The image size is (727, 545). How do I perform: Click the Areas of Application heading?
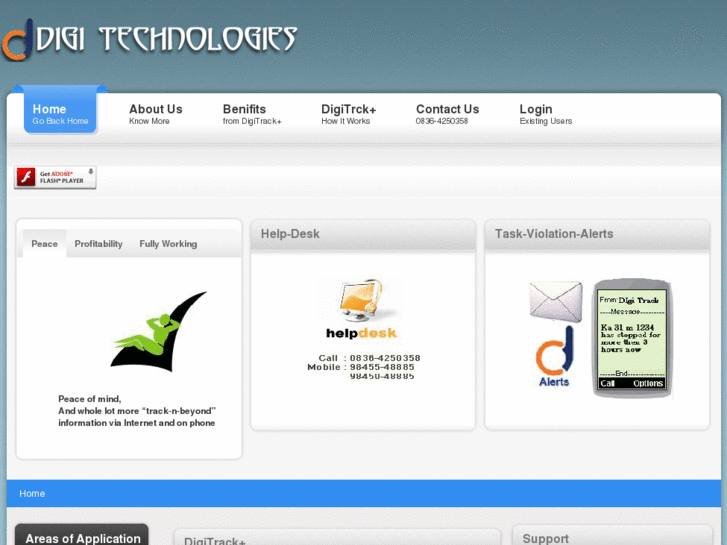(x=83, y=538)
